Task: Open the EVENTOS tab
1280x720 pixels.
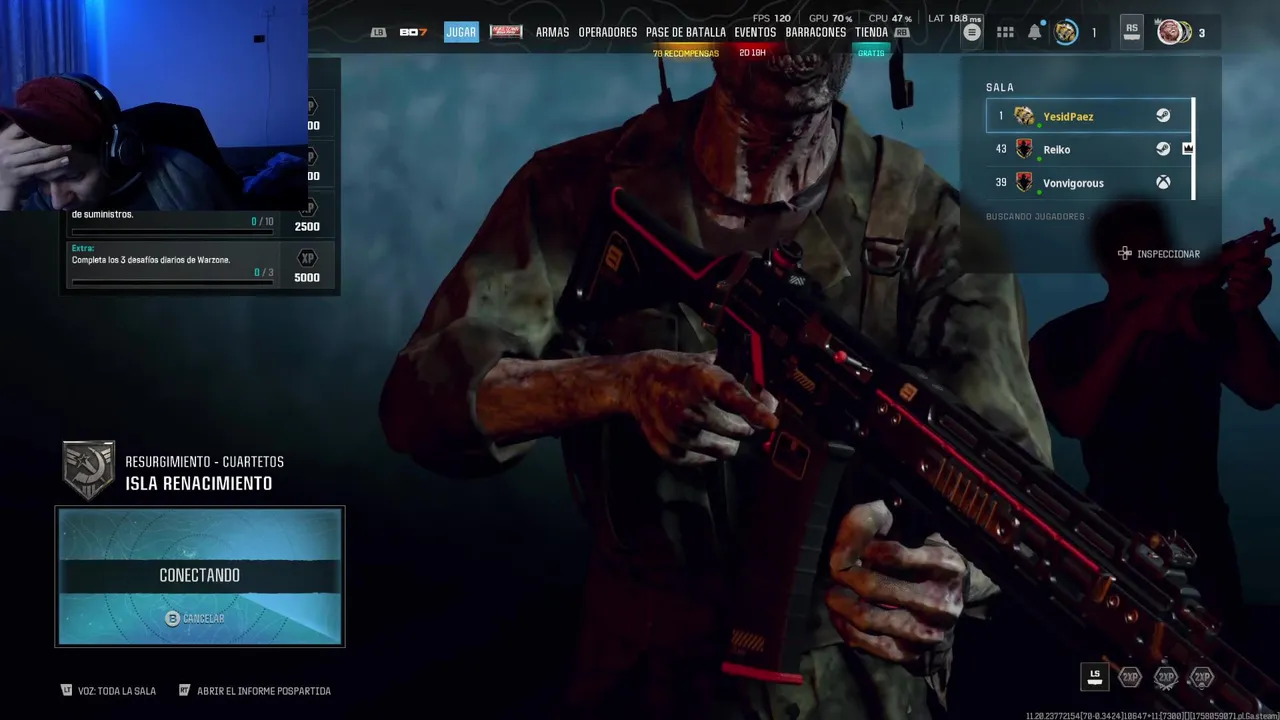Action: click(x=755, y=32)
